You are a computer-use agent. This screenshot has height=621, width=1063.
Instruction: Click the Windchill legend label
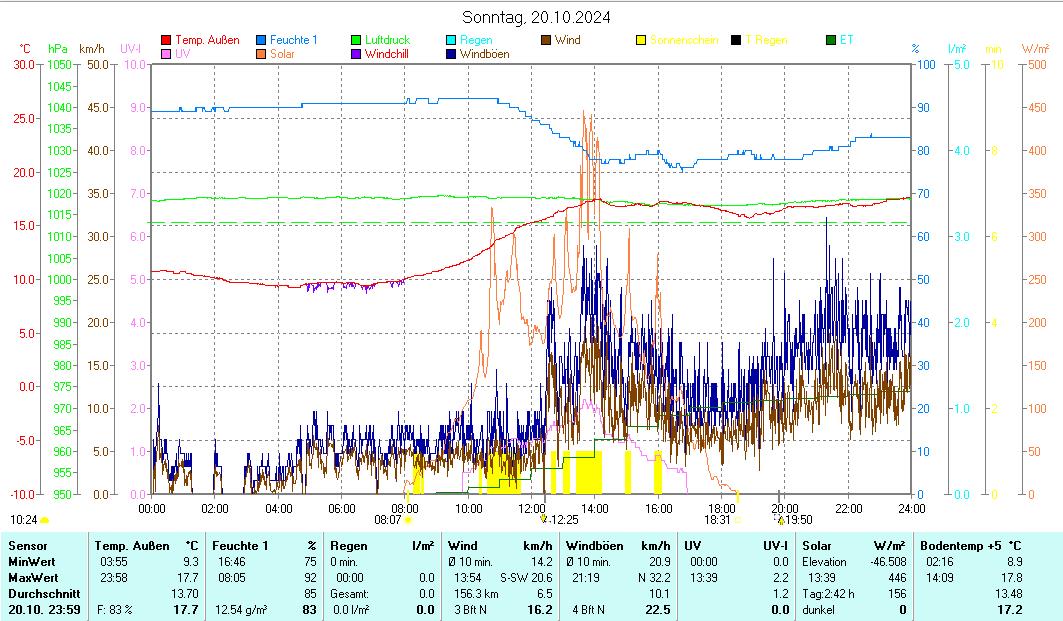click(x=386, y=54)
